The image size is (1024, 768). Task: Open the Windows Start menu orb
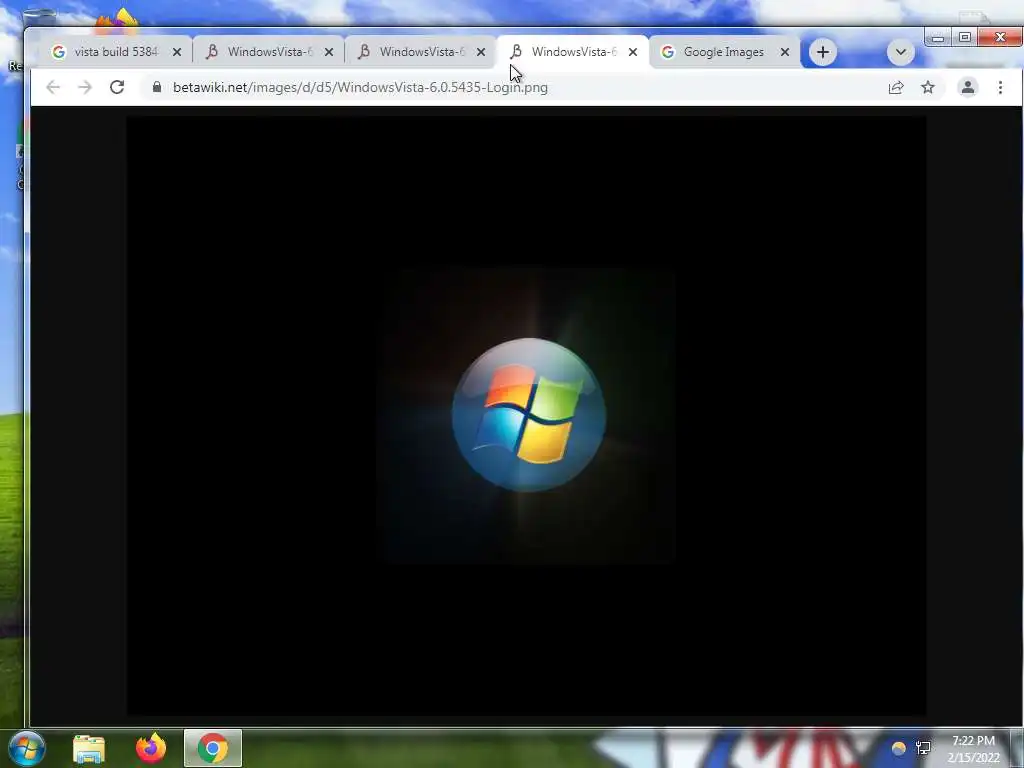click(x=27, y=748)
